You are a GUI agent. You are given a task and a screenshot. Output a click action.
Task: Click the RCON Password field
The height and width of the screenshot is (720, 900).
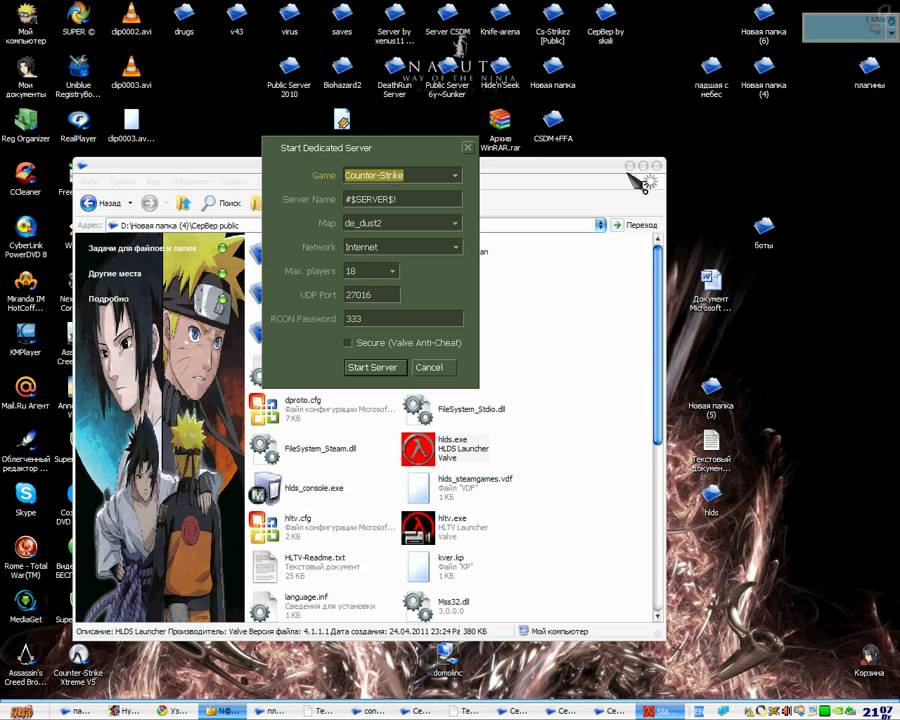click(403, 319)
